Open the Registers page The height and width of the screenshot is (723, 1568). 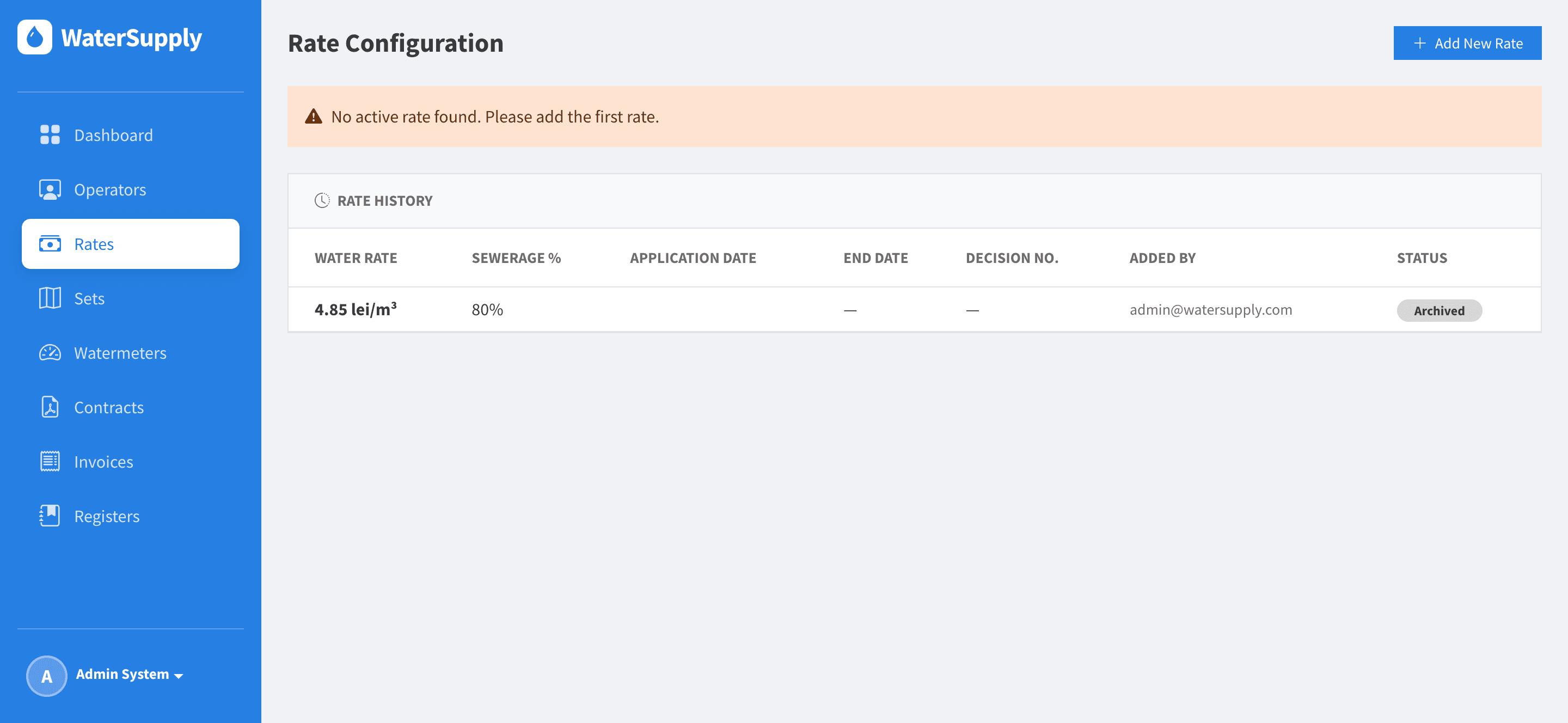(131, 516)
